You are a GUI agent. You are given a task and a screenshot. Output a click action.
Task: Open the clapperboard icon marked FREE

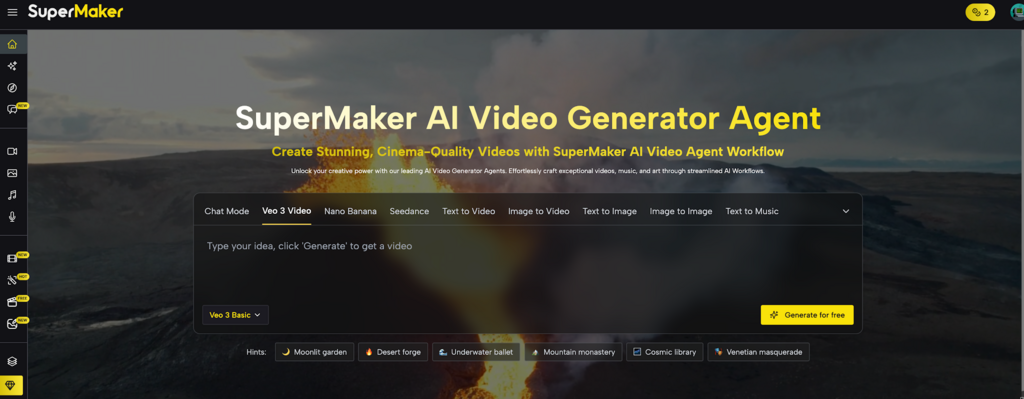12,302
